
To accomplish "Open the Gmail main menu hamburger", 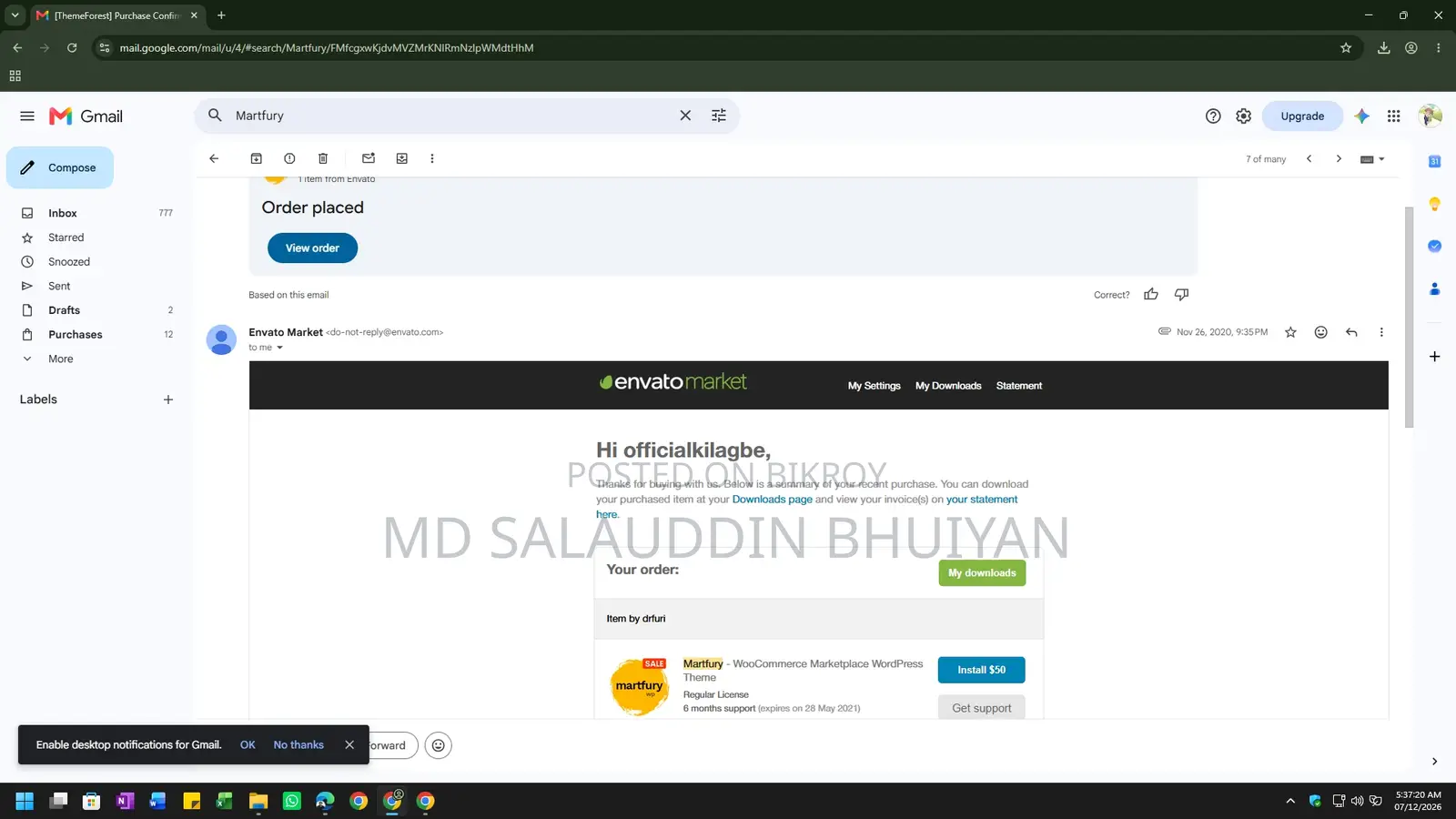I will click(x=27, y=116).
